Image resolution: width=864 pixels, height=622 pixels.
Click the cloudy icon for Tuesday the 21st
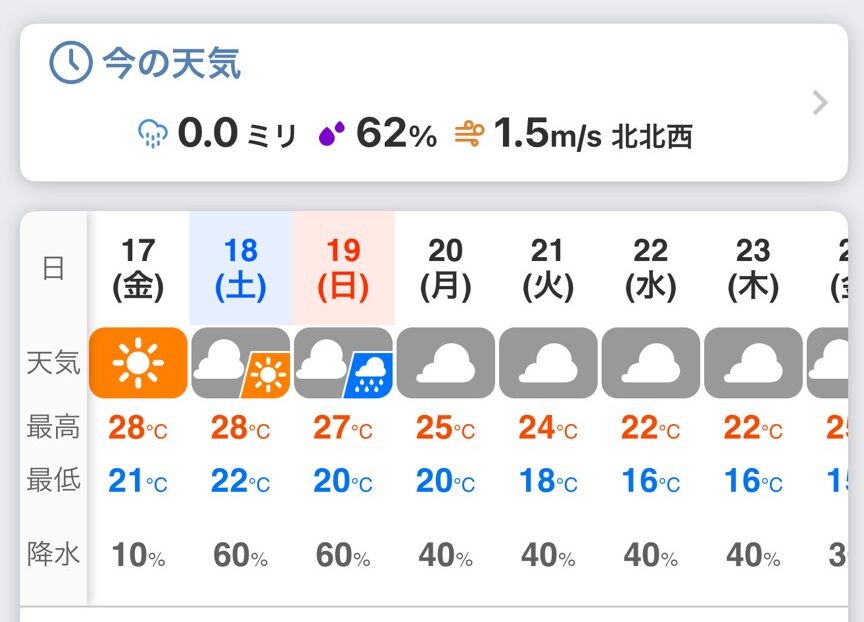[x=548, y=362]
